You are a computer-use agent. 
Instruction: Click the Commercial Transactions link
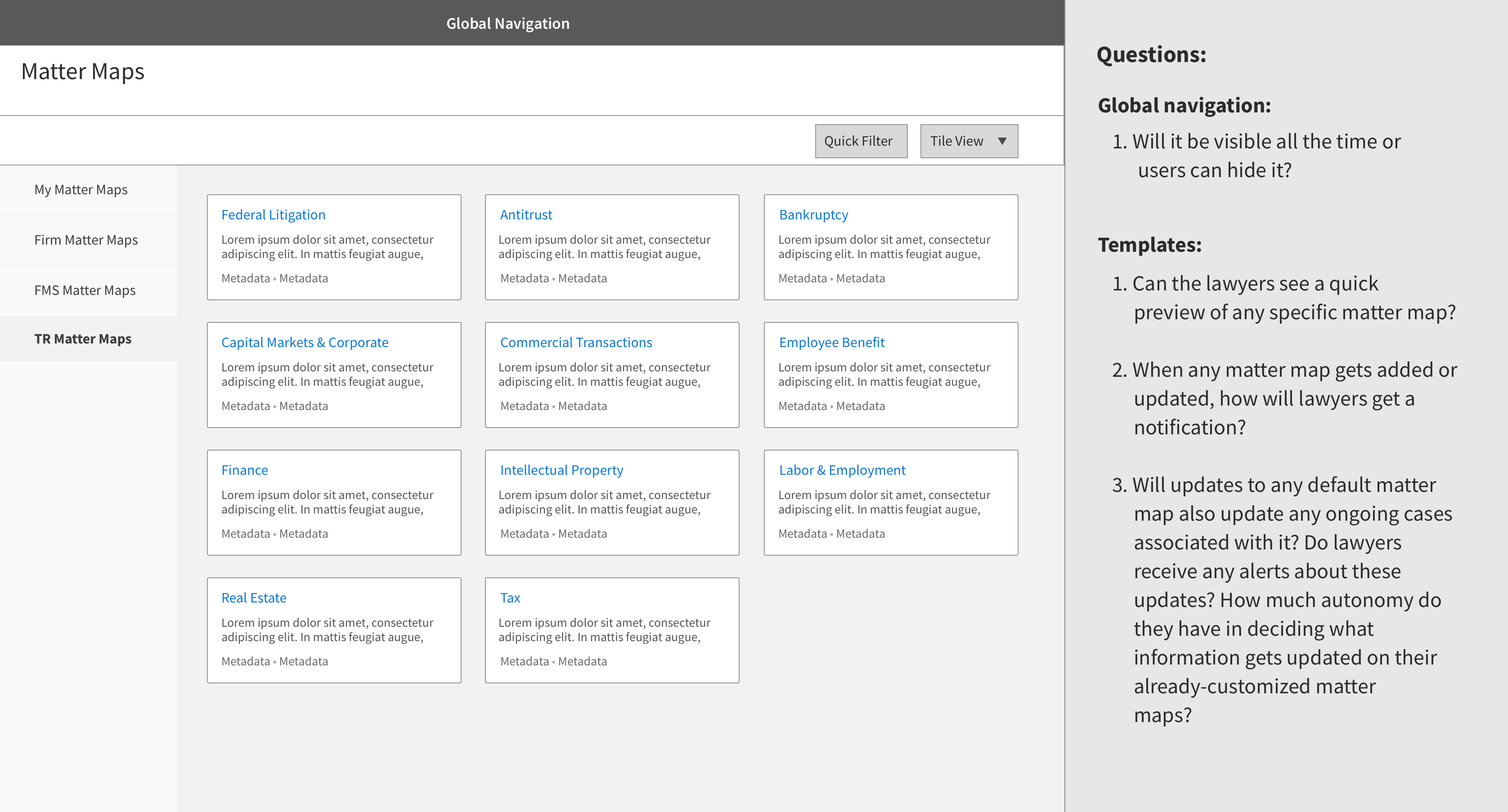tap(575, 342)
